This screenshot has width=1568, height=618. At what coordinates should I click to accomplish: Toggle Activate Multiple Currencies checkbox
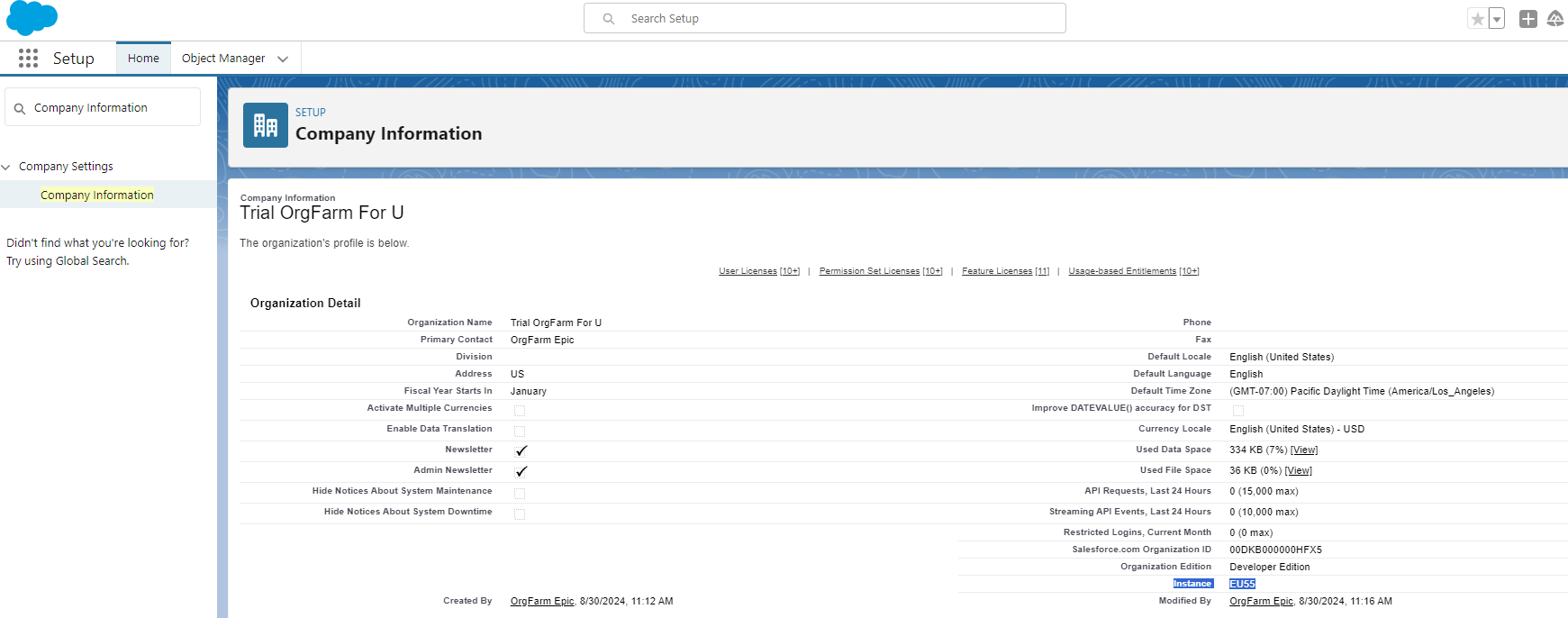pyautogui.click(x=520, y=411)
